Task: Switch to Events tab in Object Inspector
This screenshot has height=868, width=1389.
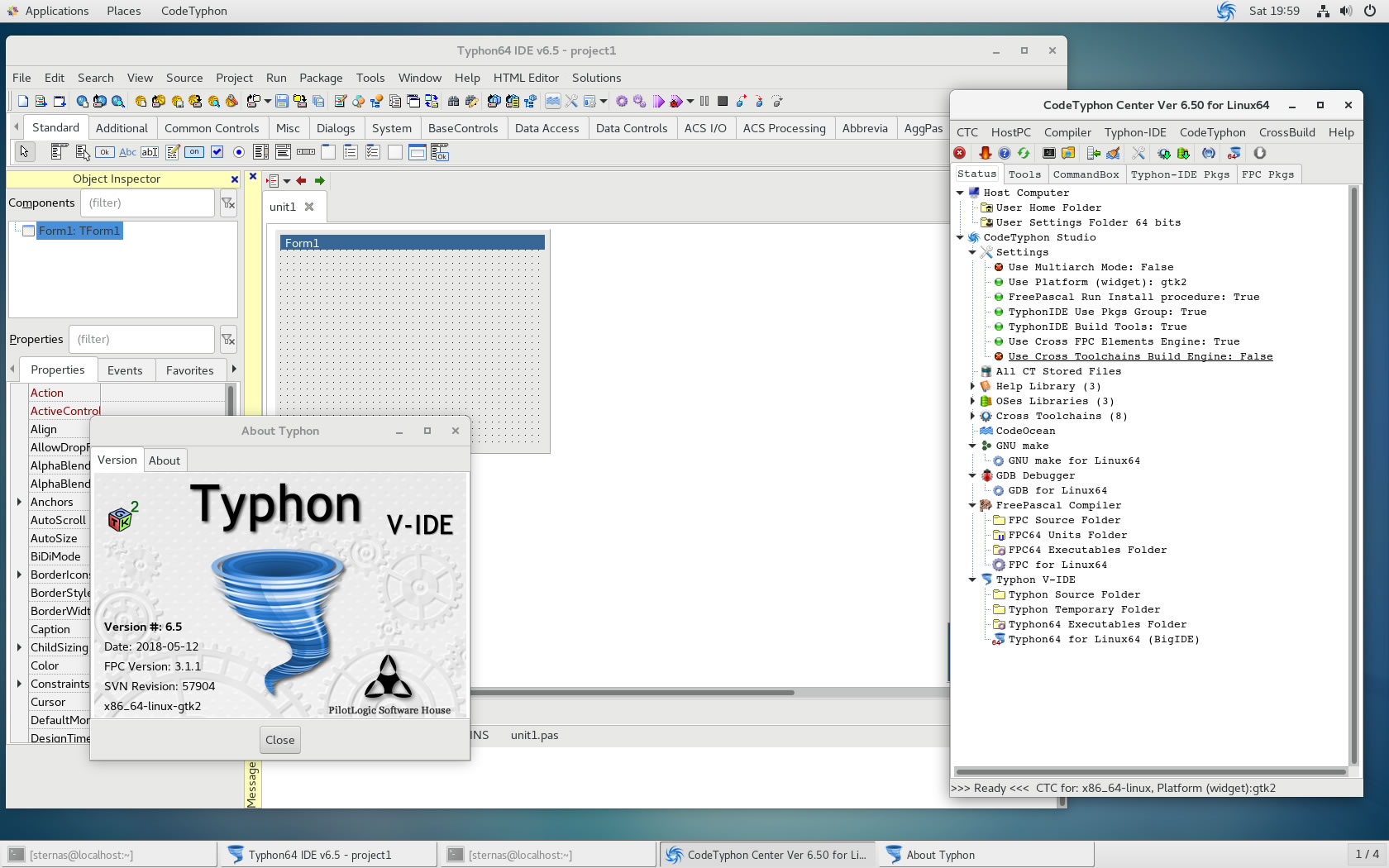Action: [x=125, y=370]
